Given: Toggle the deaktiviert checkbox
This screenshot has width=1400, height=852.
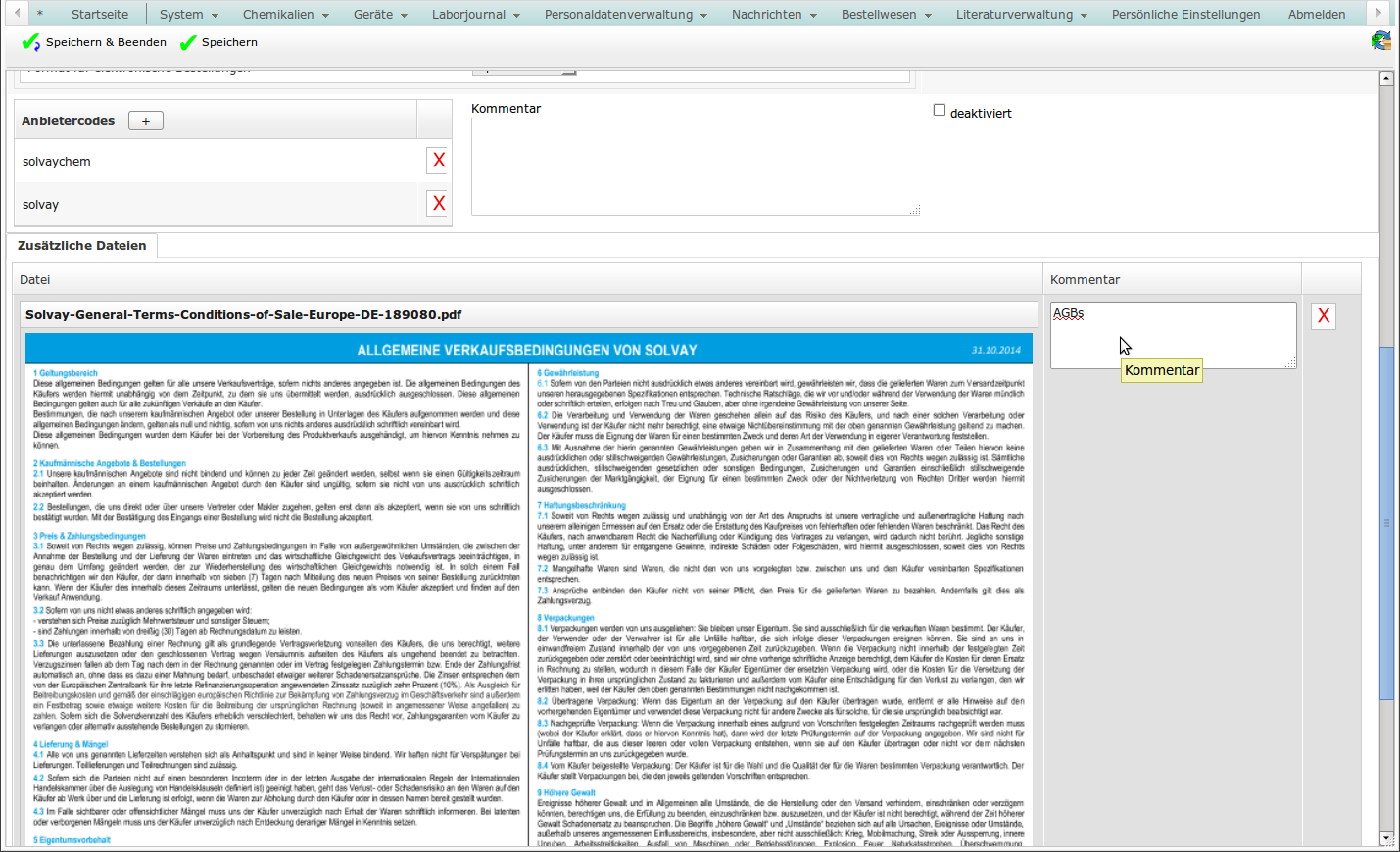Looking at the screenshot, I should (x=940, y=111).
